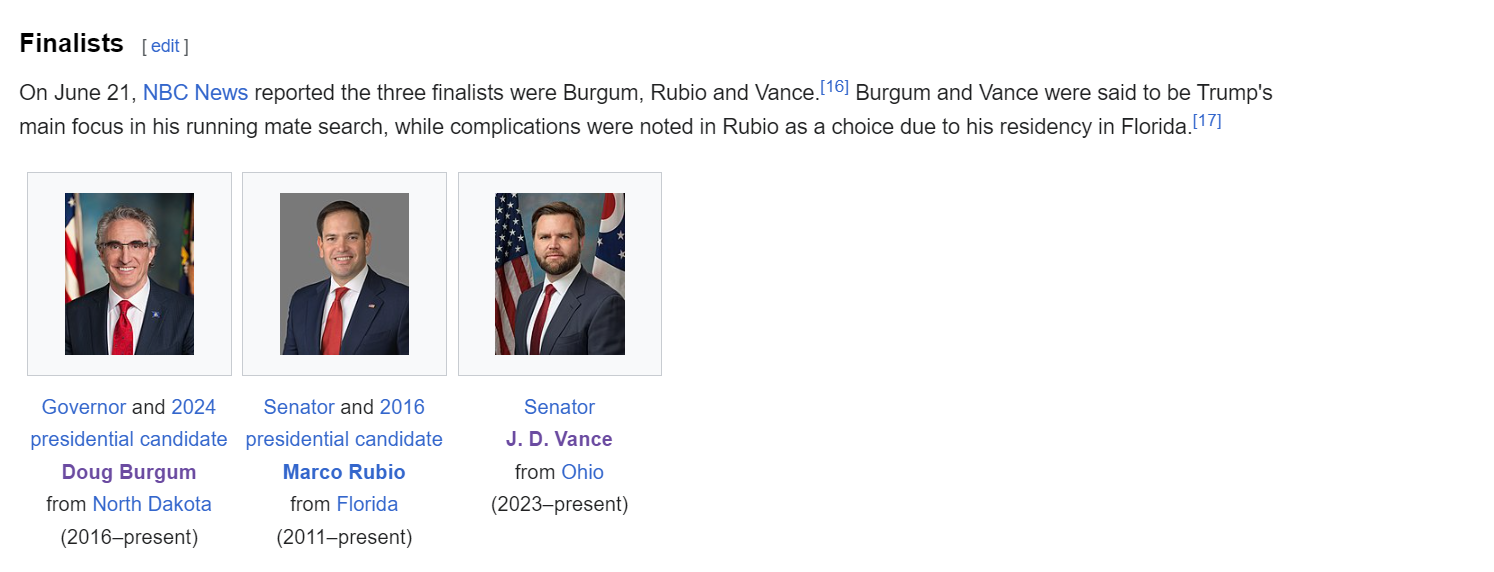Visit the Marco Rubio article link
This screenshot has height=572, width=1494.
point(344,472)
